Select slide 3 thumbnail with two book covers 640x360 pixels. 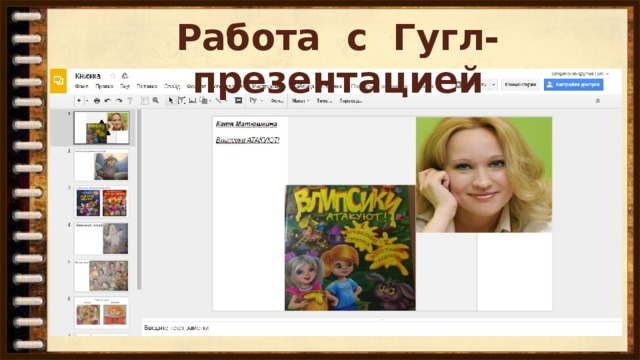point(102,202)
